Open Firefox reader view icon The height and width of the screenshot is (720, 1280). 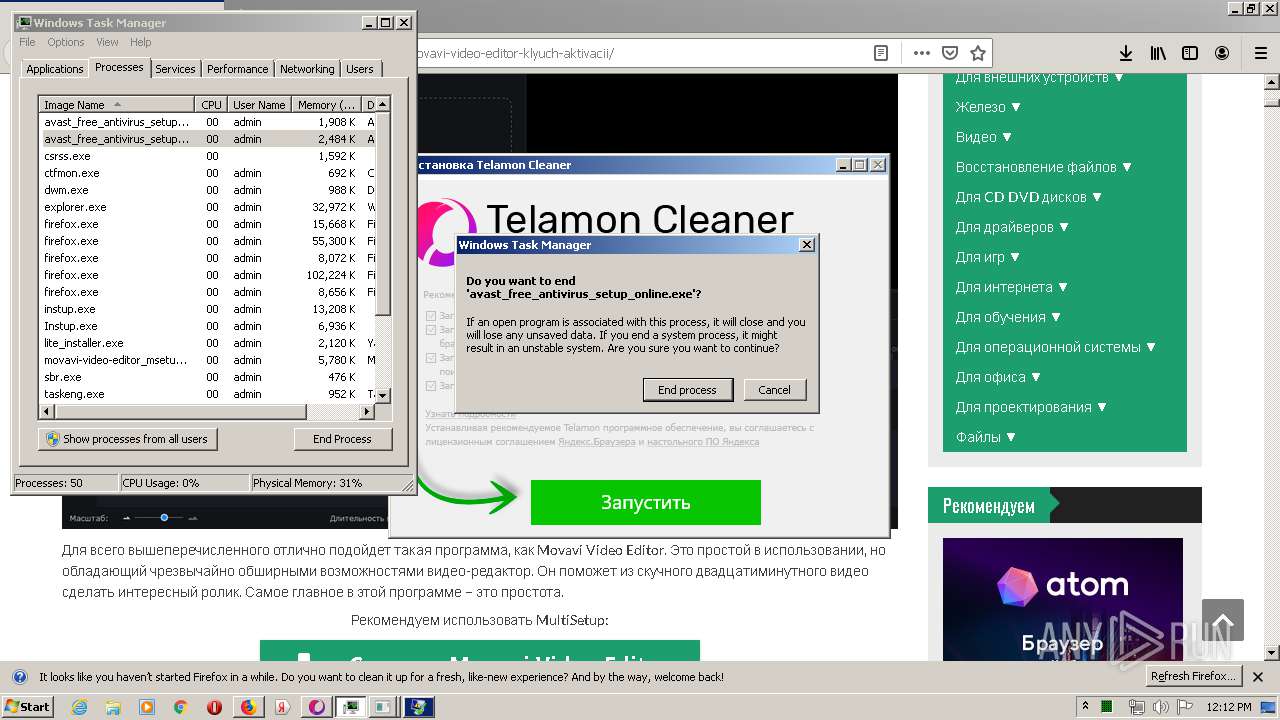click(x=881, y=53)
